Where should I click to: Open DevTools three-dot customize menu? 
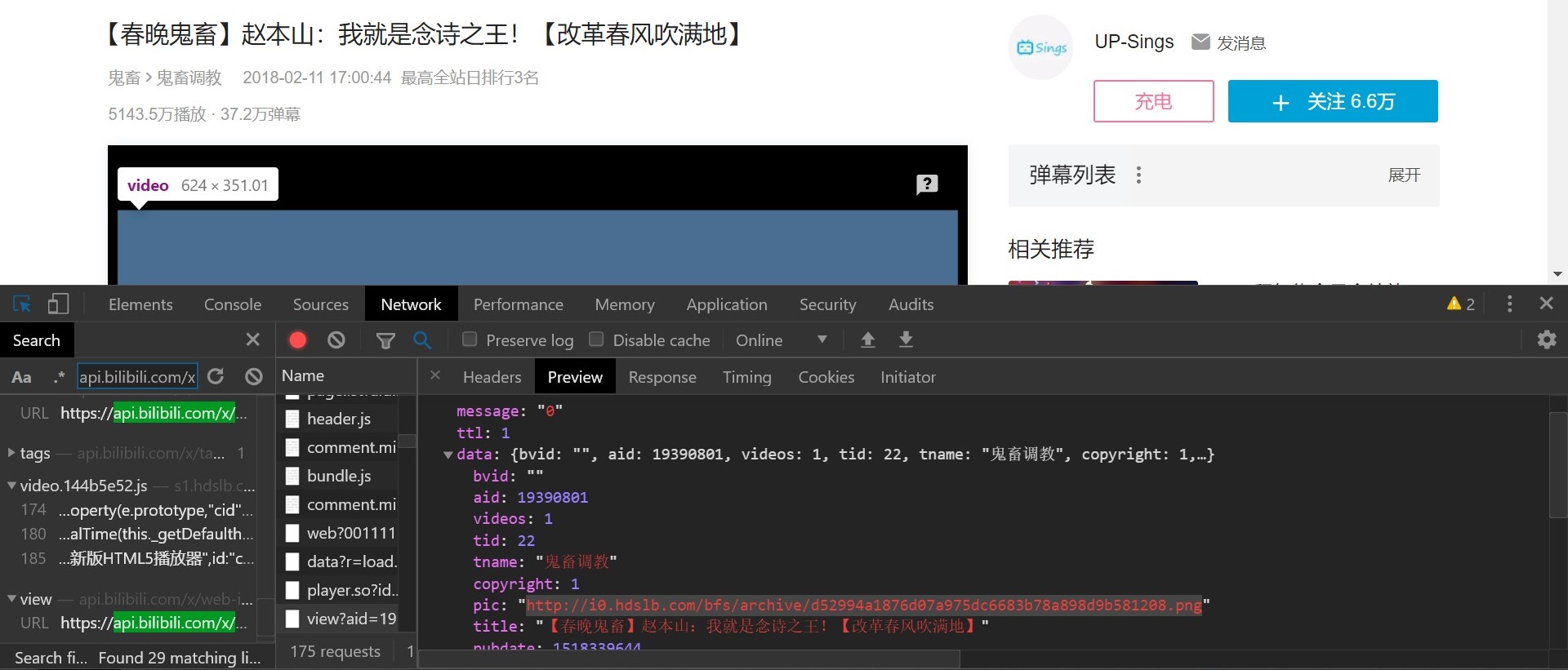1509,304
